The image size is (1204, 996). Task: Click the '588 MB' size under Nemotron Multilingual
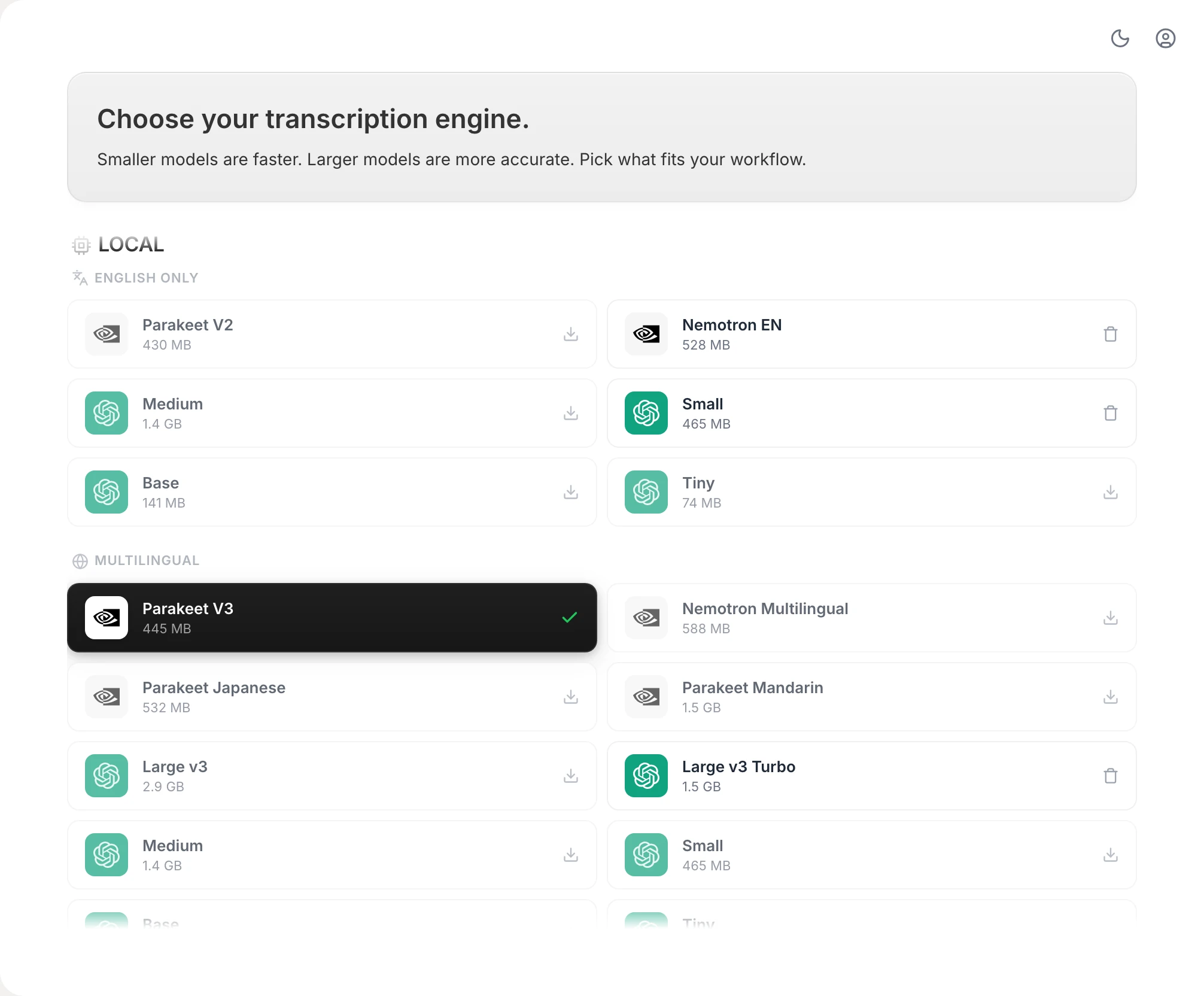(706, 628)
